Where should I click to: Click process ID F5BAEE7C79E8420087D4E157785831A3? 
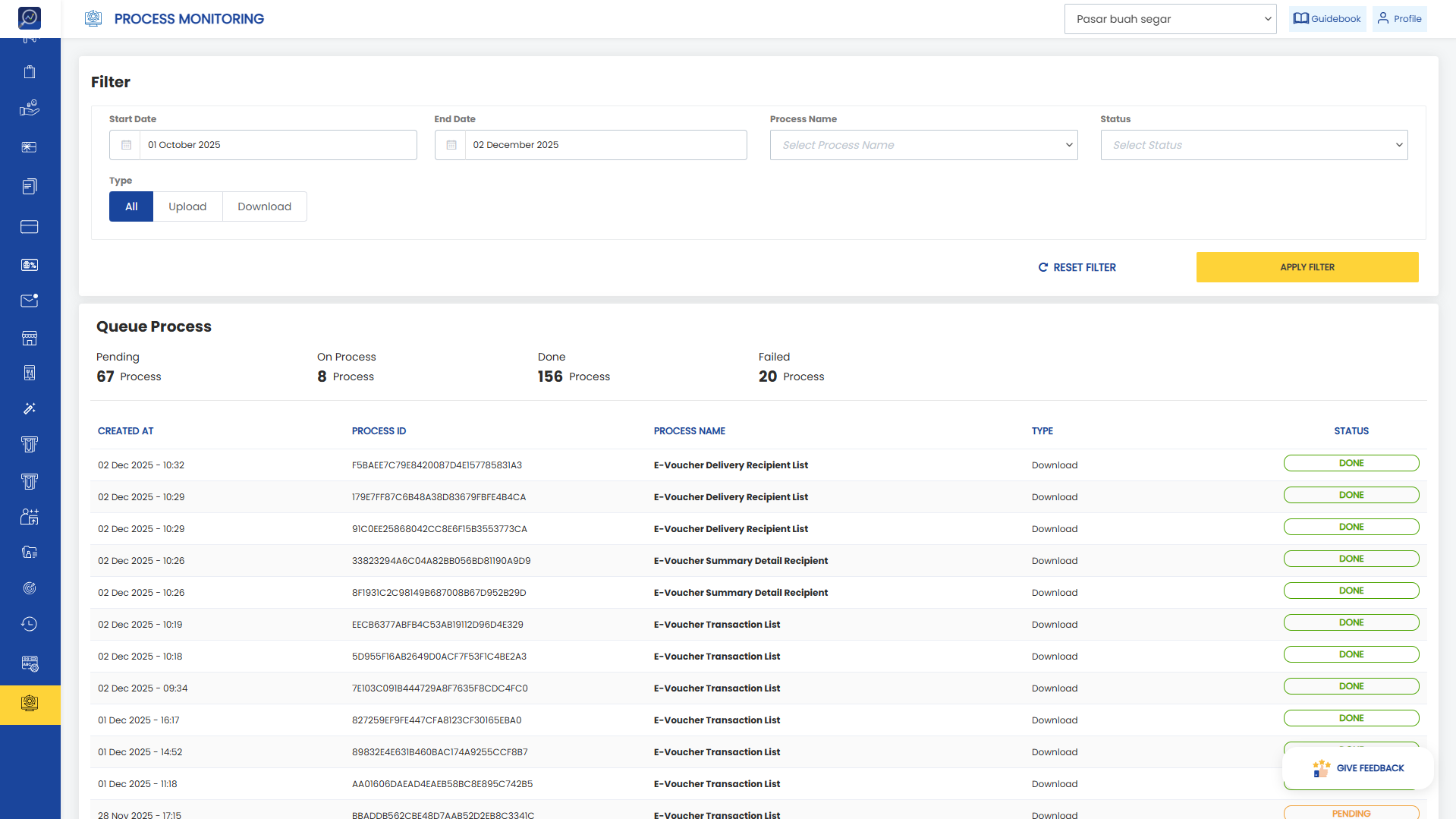point(437,465)
